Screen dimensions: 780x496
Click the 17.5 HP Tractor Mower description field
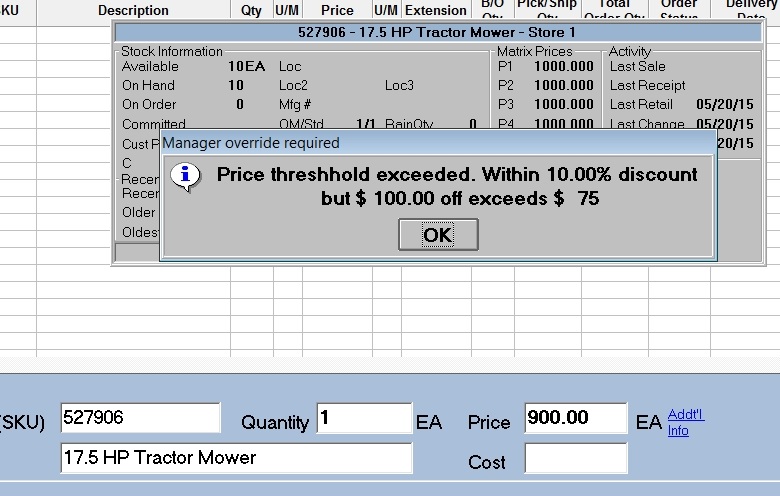pyautogui.click(x=236, y=458)
